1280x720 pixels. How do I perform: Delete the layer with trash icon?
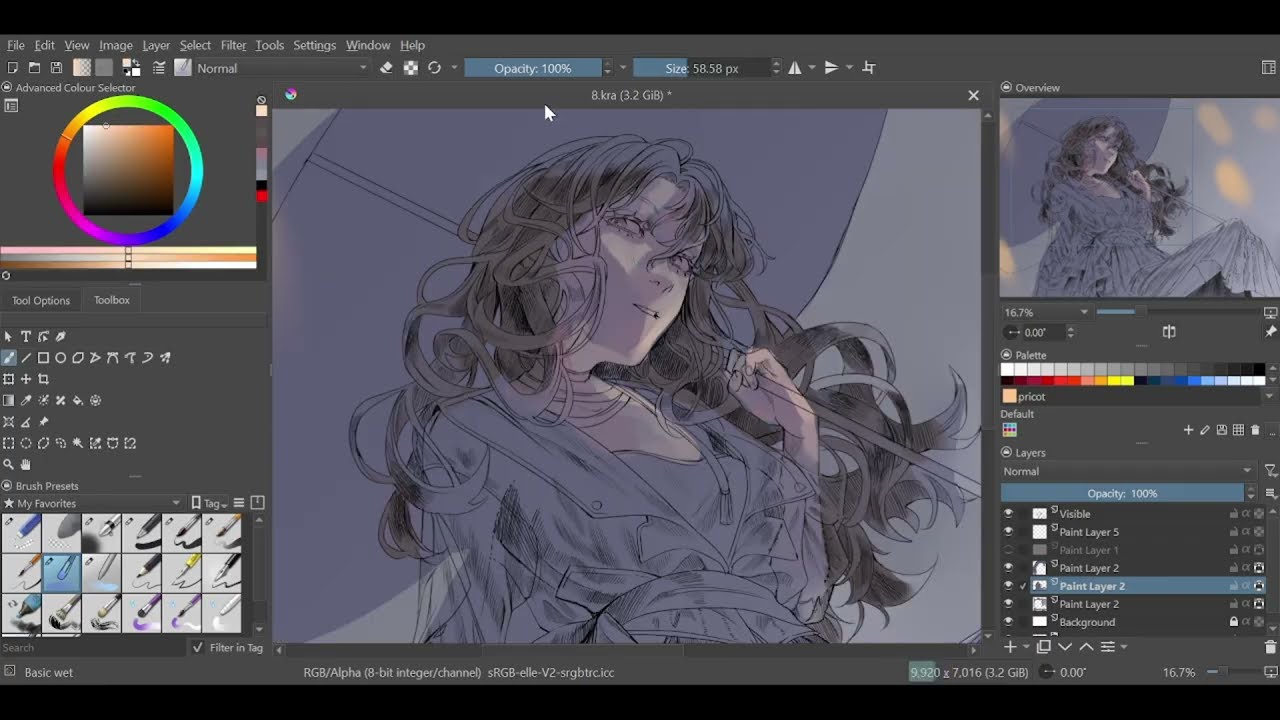[1270, 647]
